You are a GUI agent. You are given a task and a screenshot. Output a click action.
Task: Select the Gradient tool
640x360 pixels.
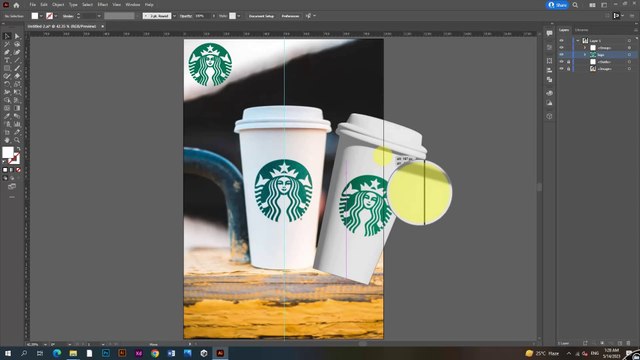(x=17, y=108)
